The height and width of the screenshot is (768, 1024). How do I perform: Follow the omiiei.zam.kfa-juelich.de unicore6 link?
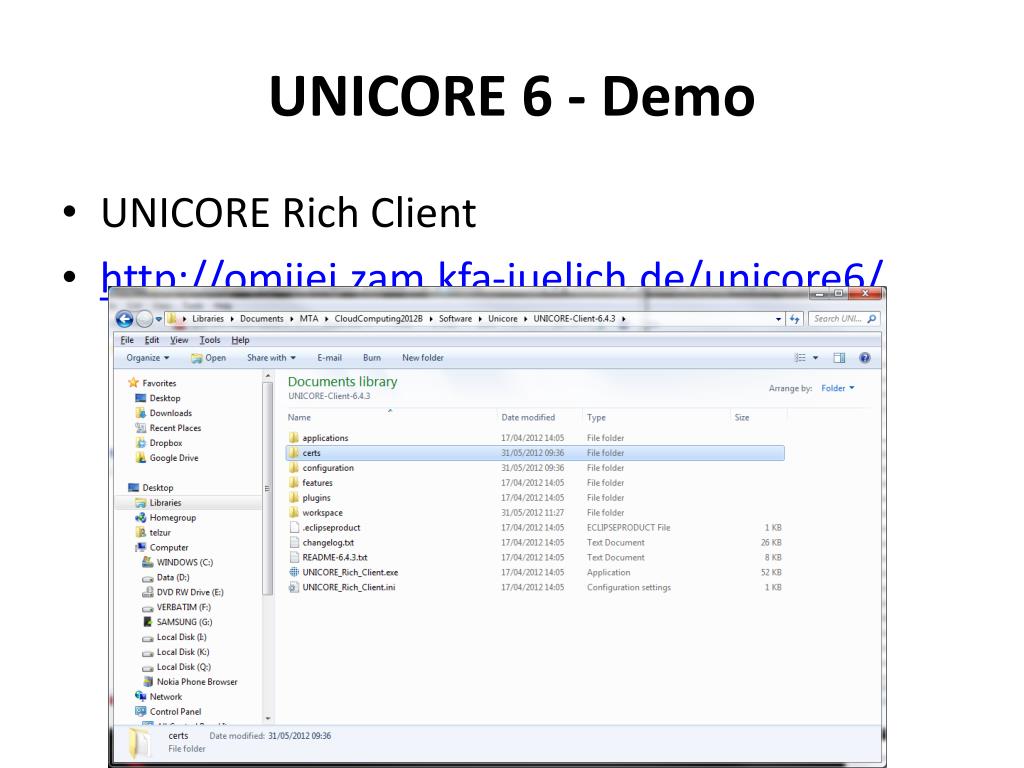pos(492,274)
